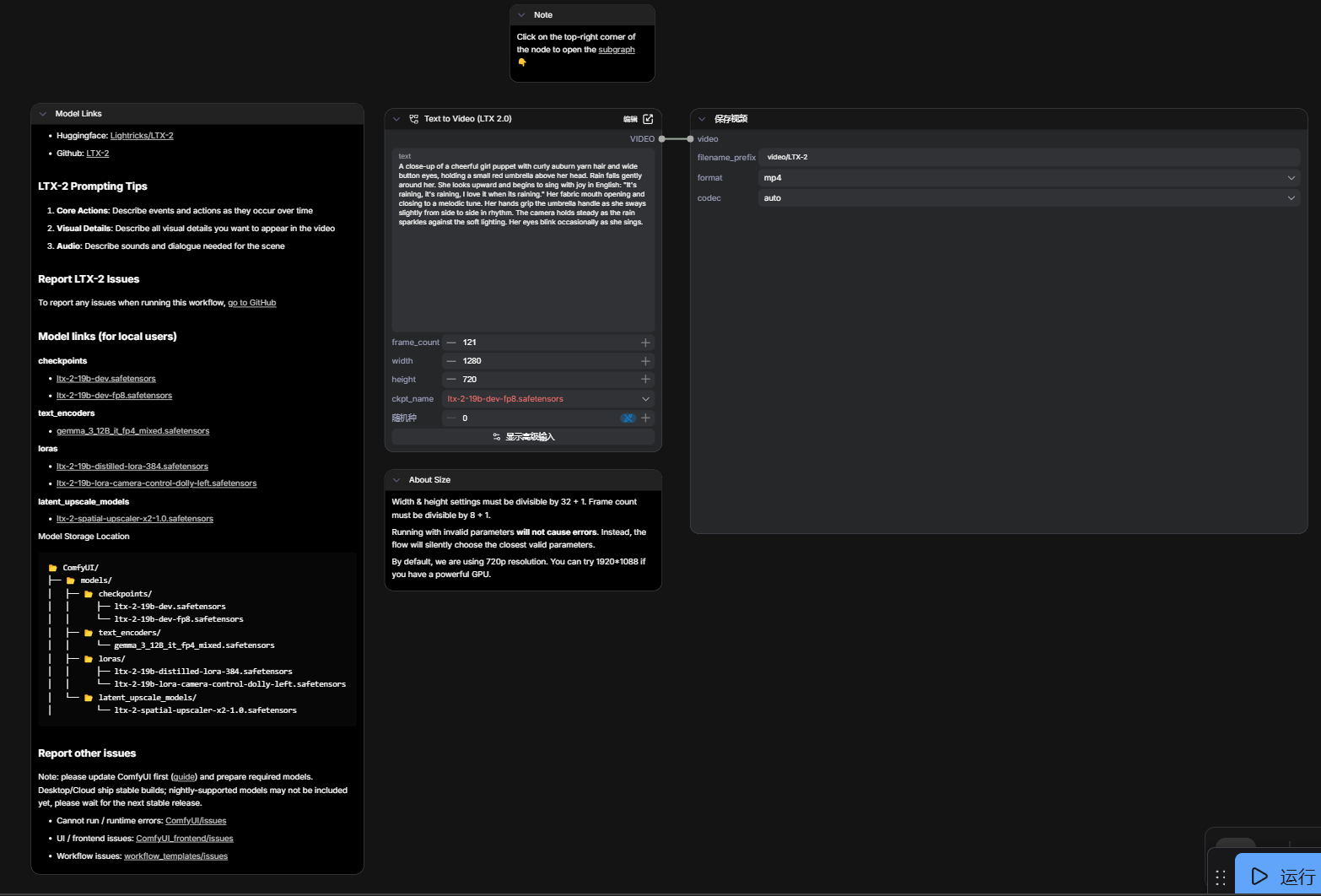The image size is (1321, 896).
Task: Open subgraph via the Text to Video node's corner icon
Action: coord(648,119)
